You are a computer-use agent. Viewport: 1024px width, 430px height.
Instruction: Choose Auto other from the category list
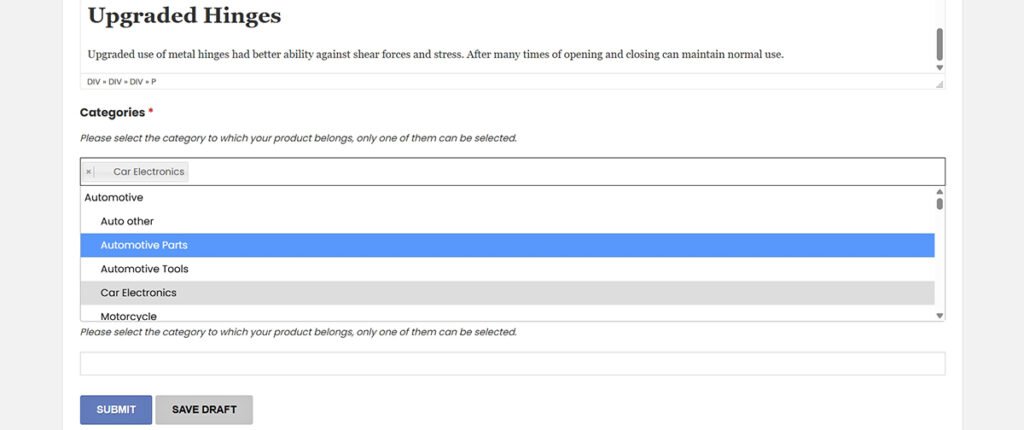click(127, 221)
